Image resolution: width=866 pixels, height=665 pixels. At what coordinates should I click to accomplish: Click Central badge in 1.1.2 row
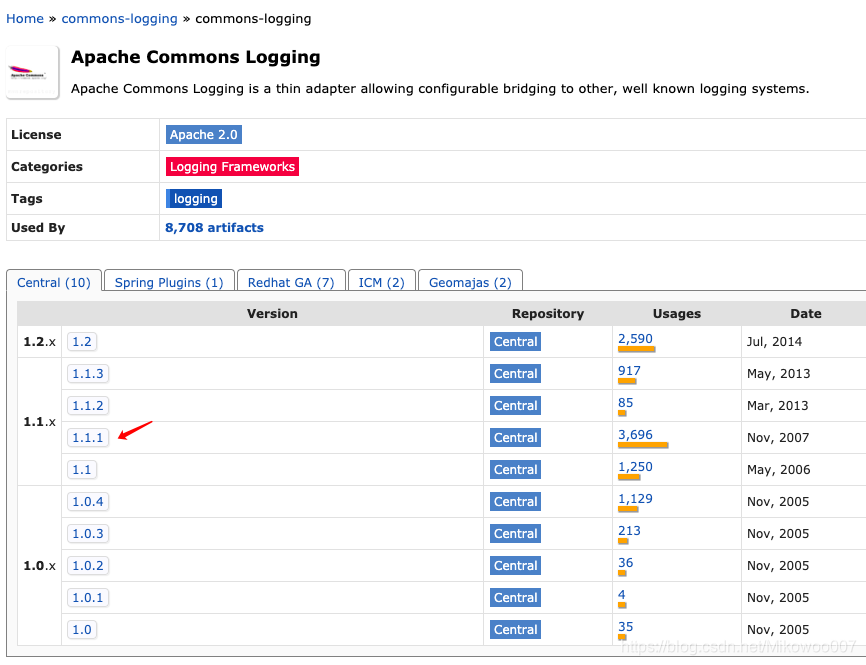click(x=515, y=406)
